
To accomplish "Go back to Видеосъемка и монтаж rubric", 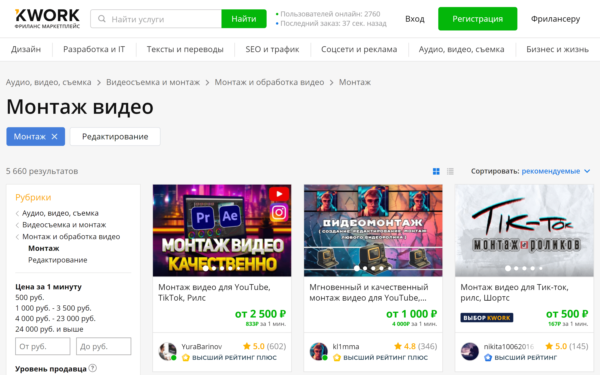I will click(x=64, y=225).
